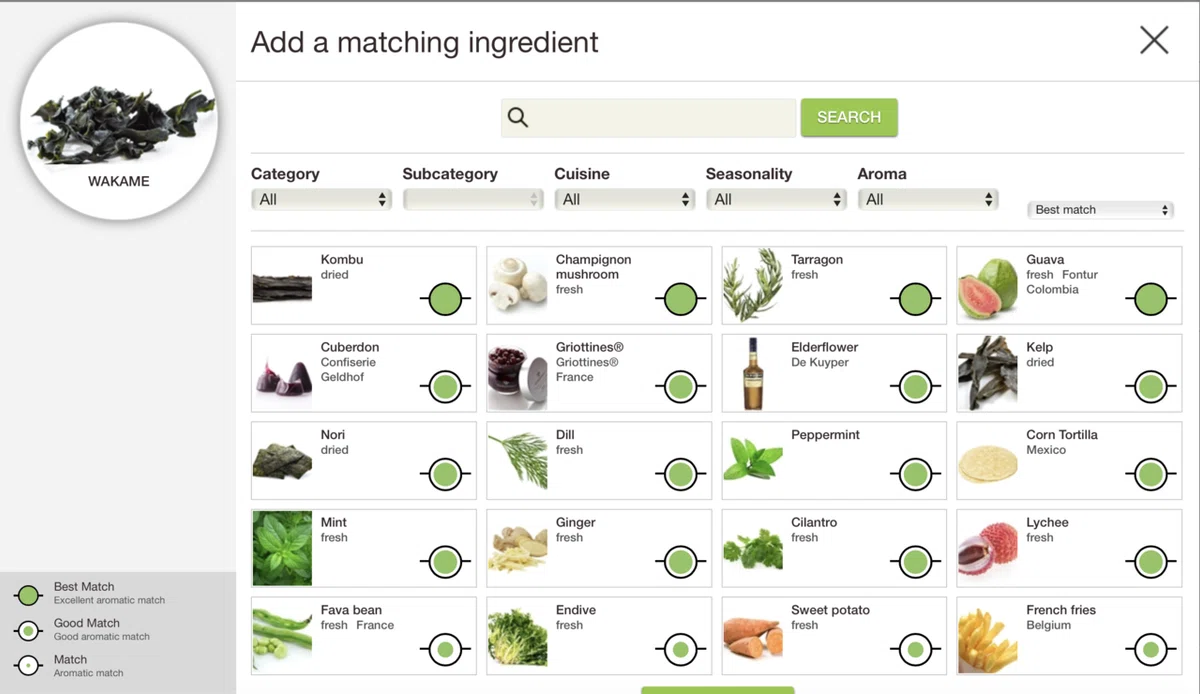Select the Elderflower De Kuyper match circle
Screen dimensions: 1200x694
pyautogui.click(x=915, y=387)
